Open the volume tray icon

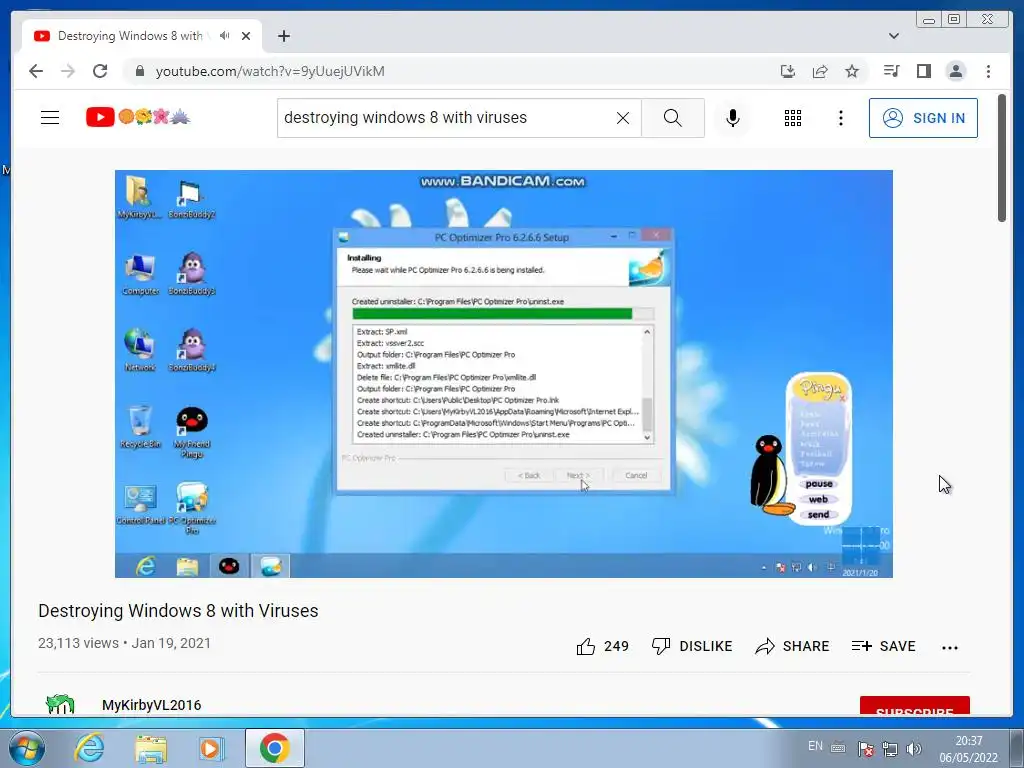click(x=914, y=749)
